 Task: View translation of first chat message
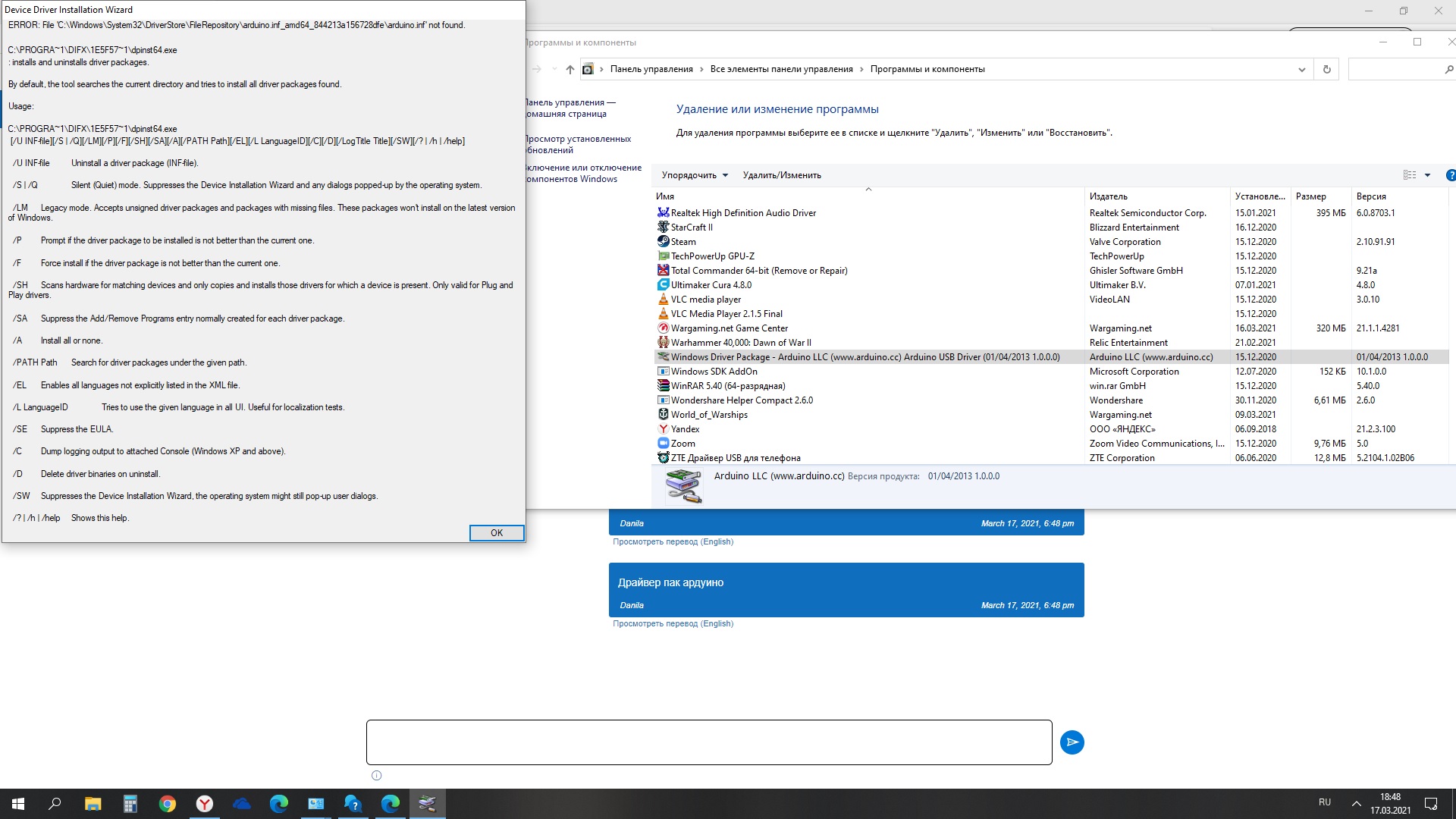pos(673,541)
